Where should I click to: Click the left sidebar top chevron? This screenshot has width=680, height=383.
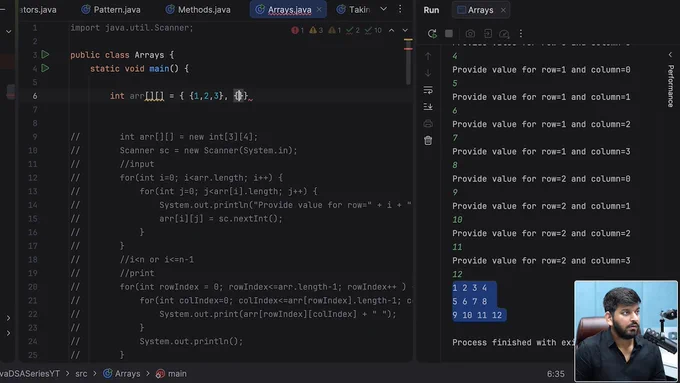[9, 32]
